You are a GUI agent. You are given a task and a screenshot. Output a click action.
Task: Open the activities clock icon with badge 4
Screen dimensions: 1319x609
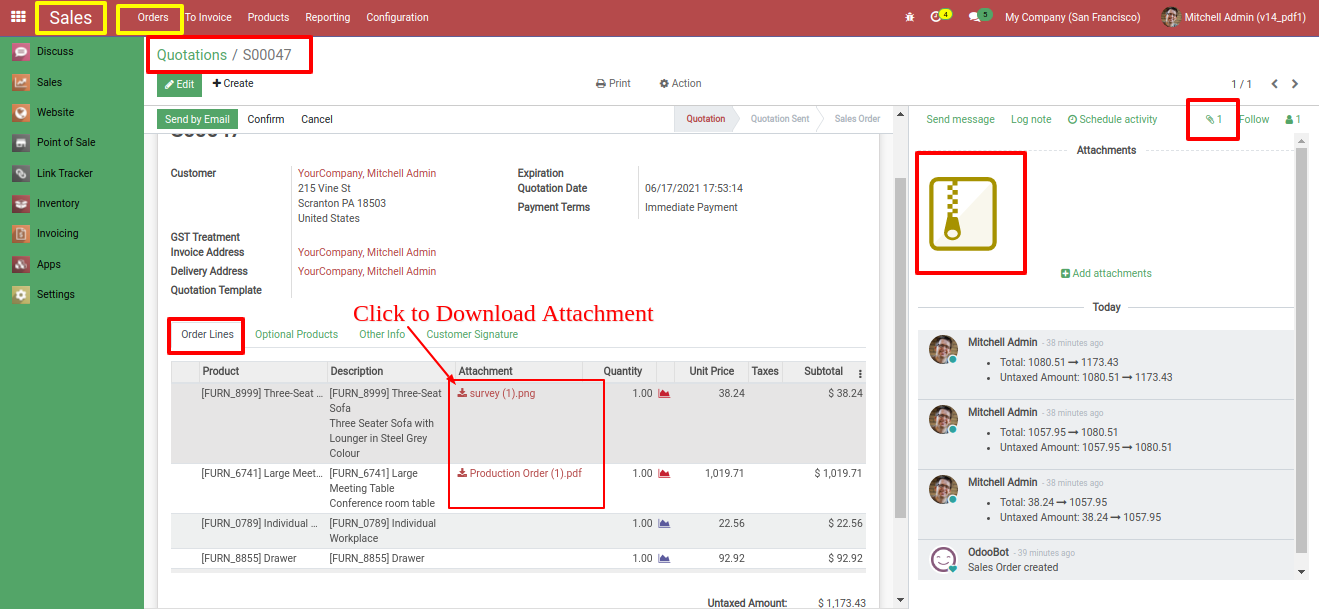[x=936, y=16]
